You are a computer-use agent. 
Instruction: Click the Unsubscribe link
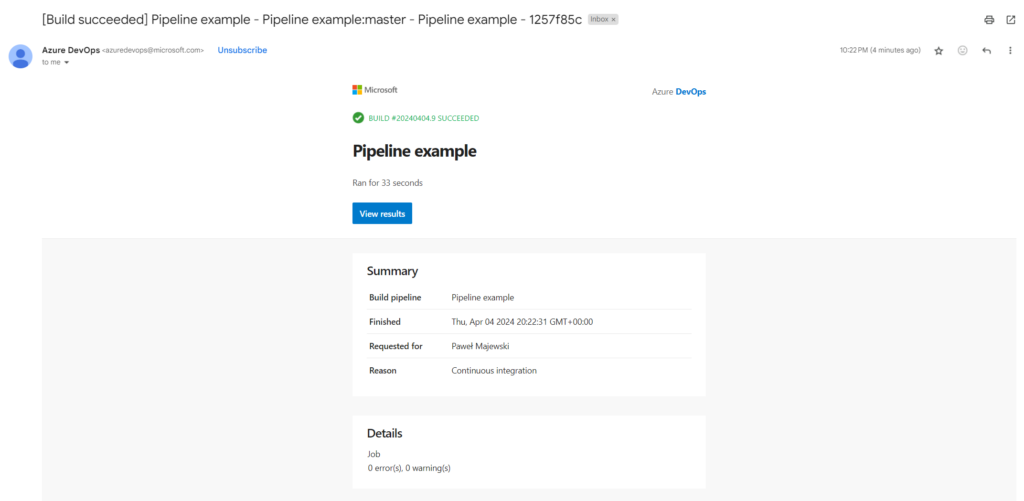tap(242, 50)
